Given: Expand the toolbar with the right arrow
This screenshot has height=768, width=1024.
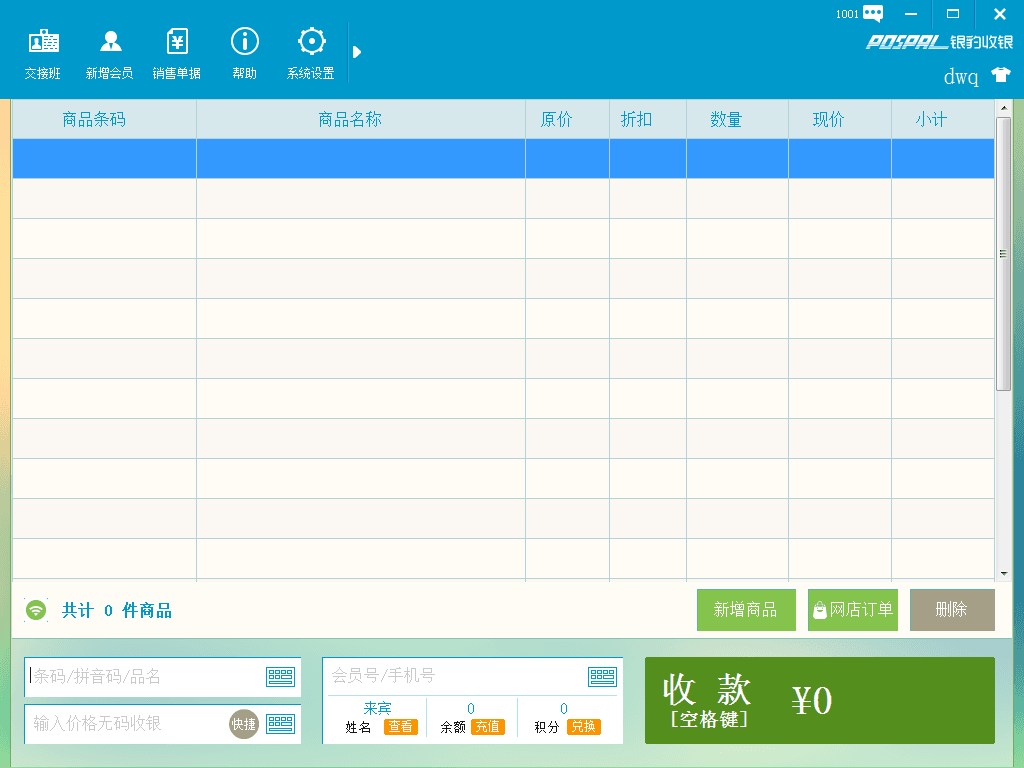Looking at the screenshot, I should click(357, 52).
